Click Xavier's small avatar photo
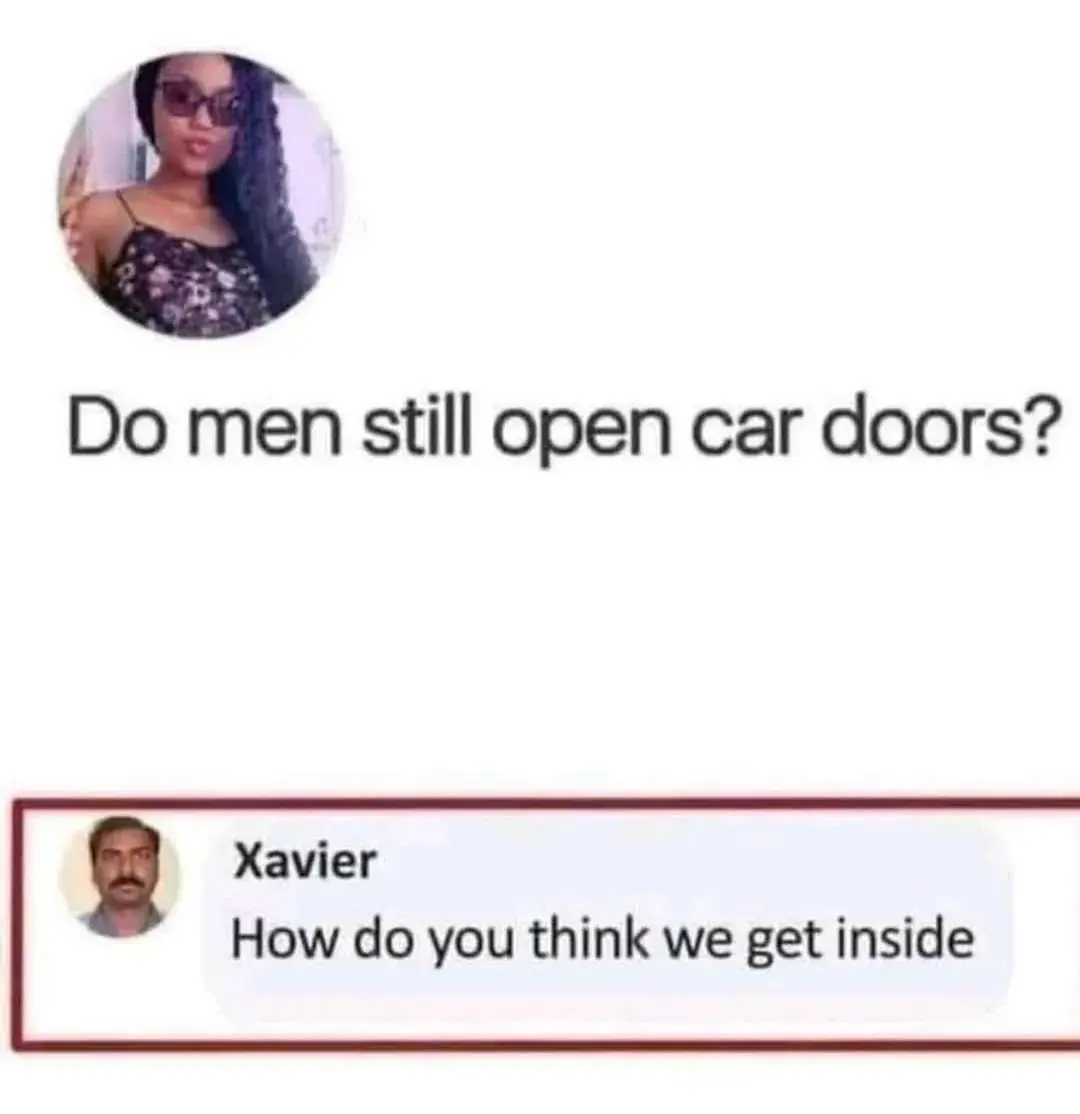This screenshot has height=1114, width=1080. click(x=121, y=877)
